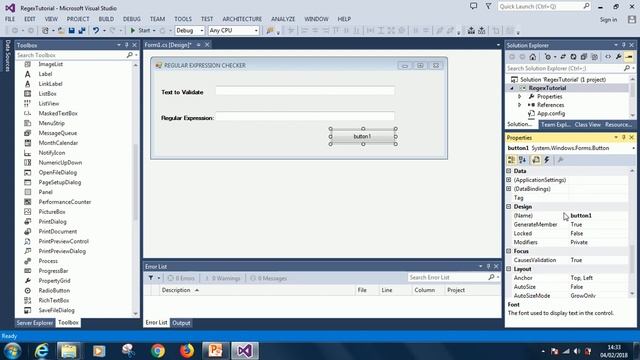Sort properties alphabetically
The width and height of the screenshot is (640, 360).
point(523,160)
